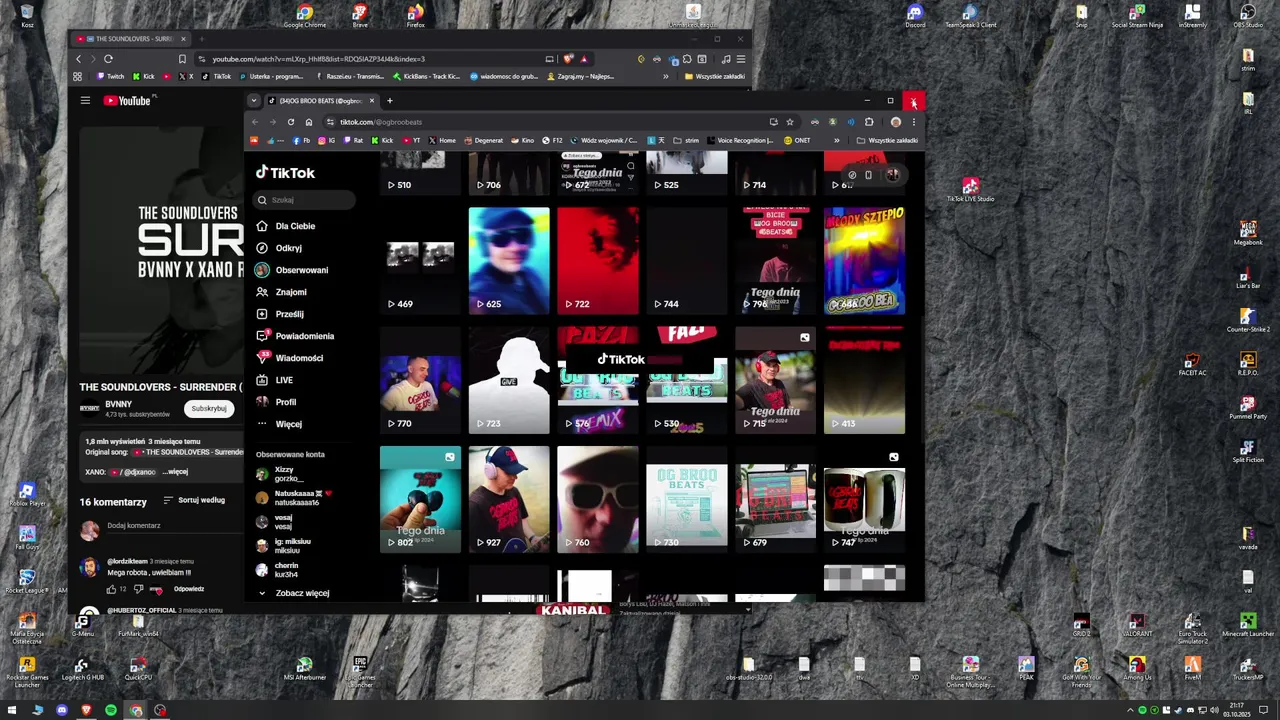Open TikTok video with 770 views

[420, 380]
